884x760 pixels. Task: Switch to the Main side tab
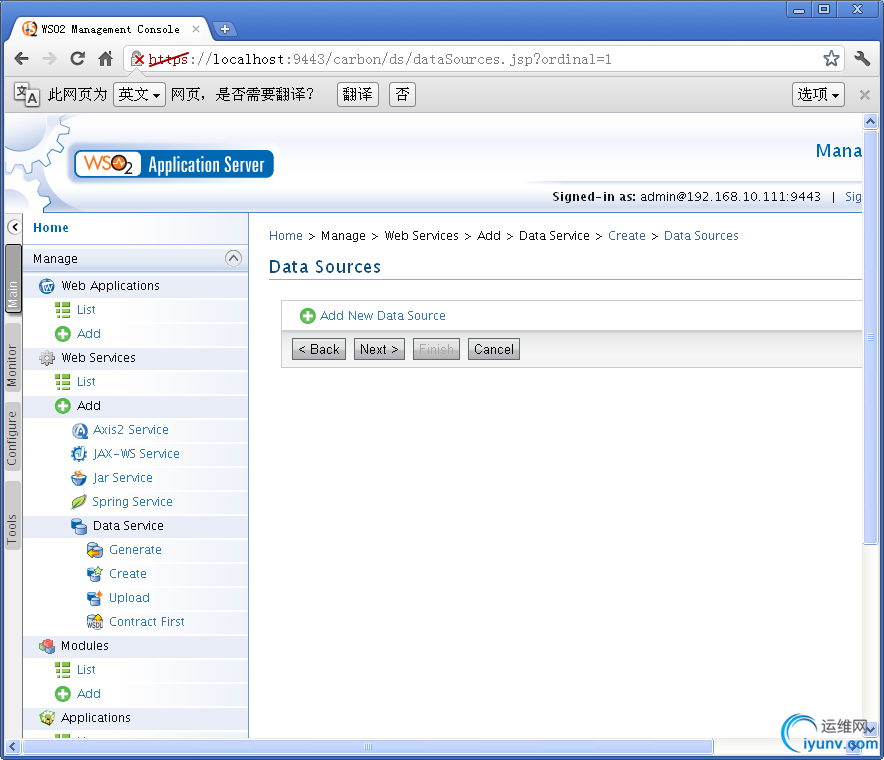point(13,279)
